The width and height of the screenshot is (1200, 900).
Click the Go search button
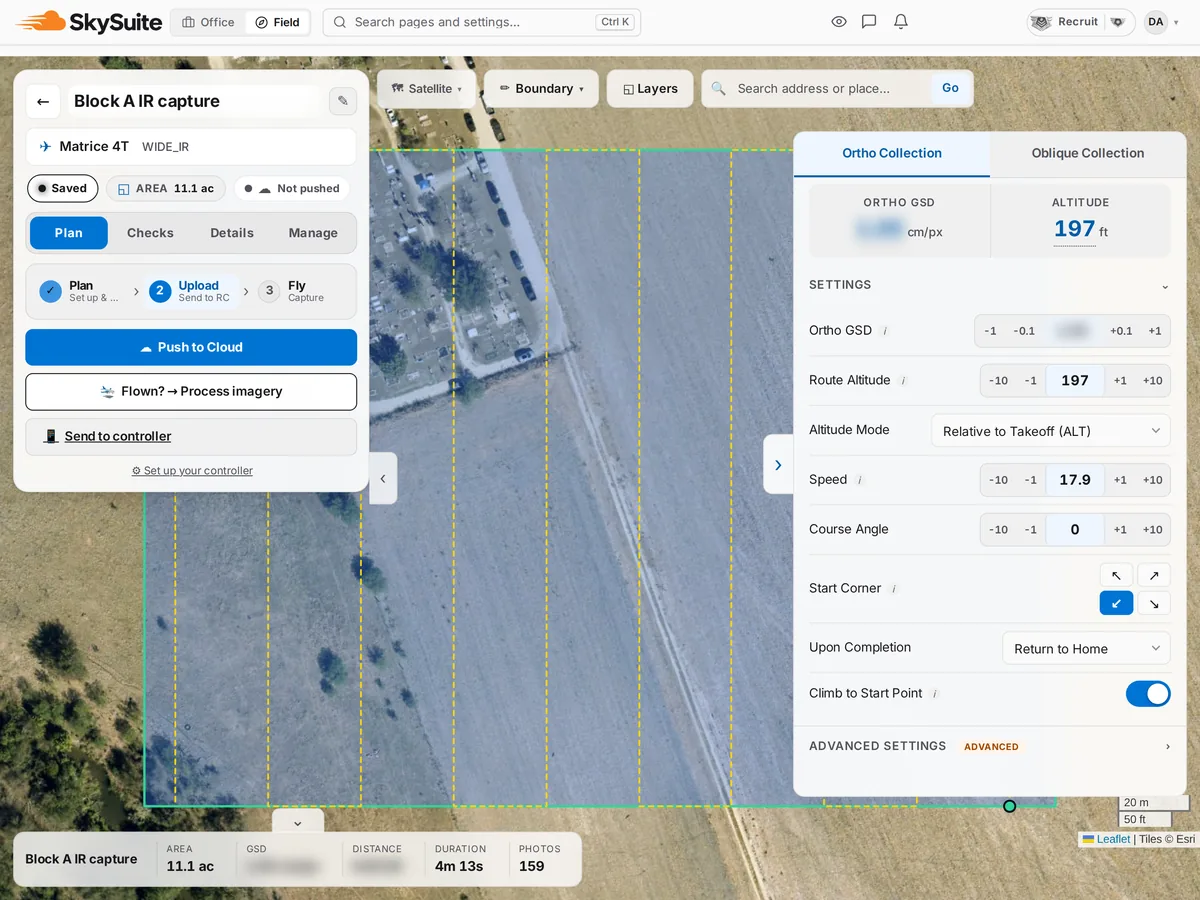[x=950, y=88]
